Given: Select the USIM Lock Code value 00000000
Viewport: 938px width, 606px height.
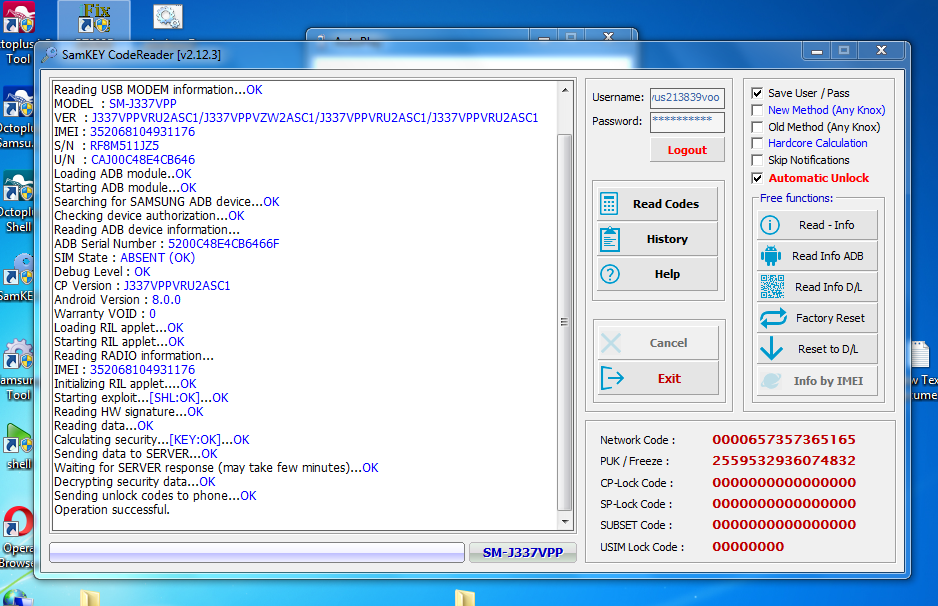Looking at the screenshot, I should point(748,546).
